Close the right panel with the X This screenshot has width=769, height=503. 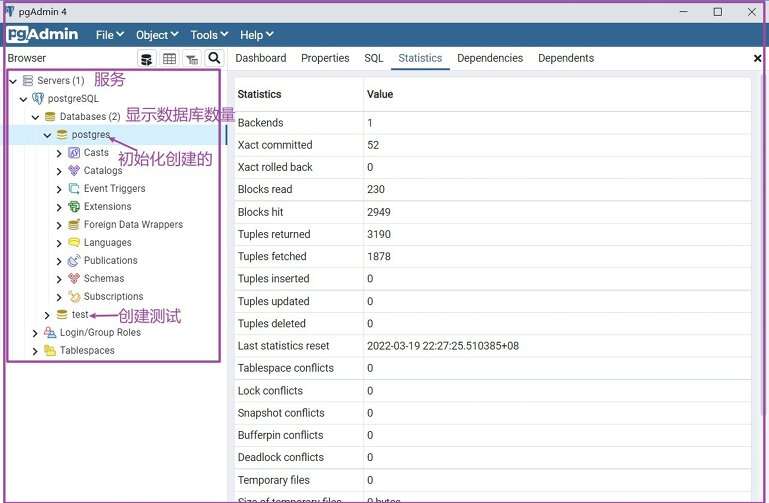click(x=757, y=58)
